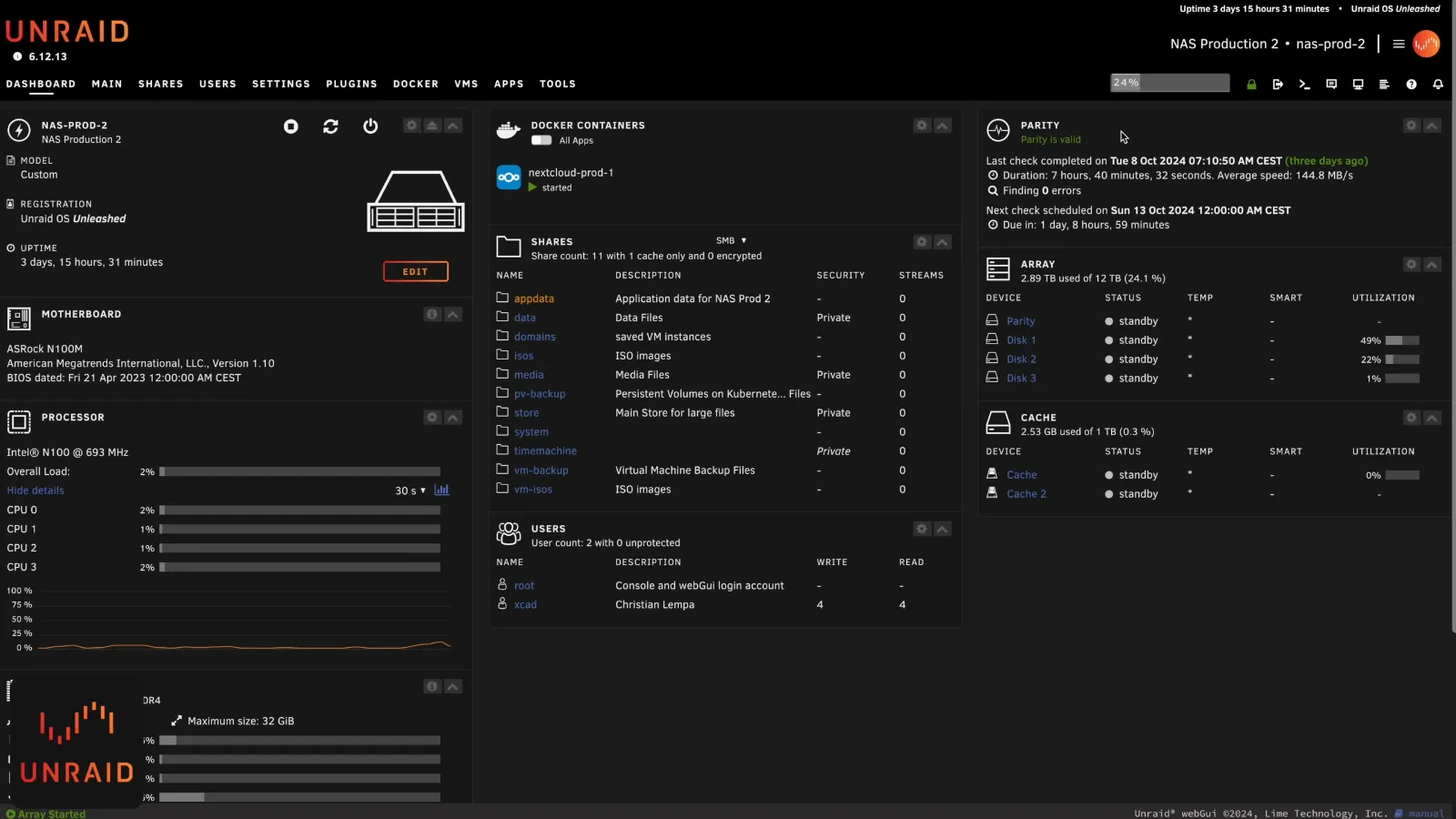
Task: Click the stop array icon
Action: pyautogui.click(x=291, y=126)
